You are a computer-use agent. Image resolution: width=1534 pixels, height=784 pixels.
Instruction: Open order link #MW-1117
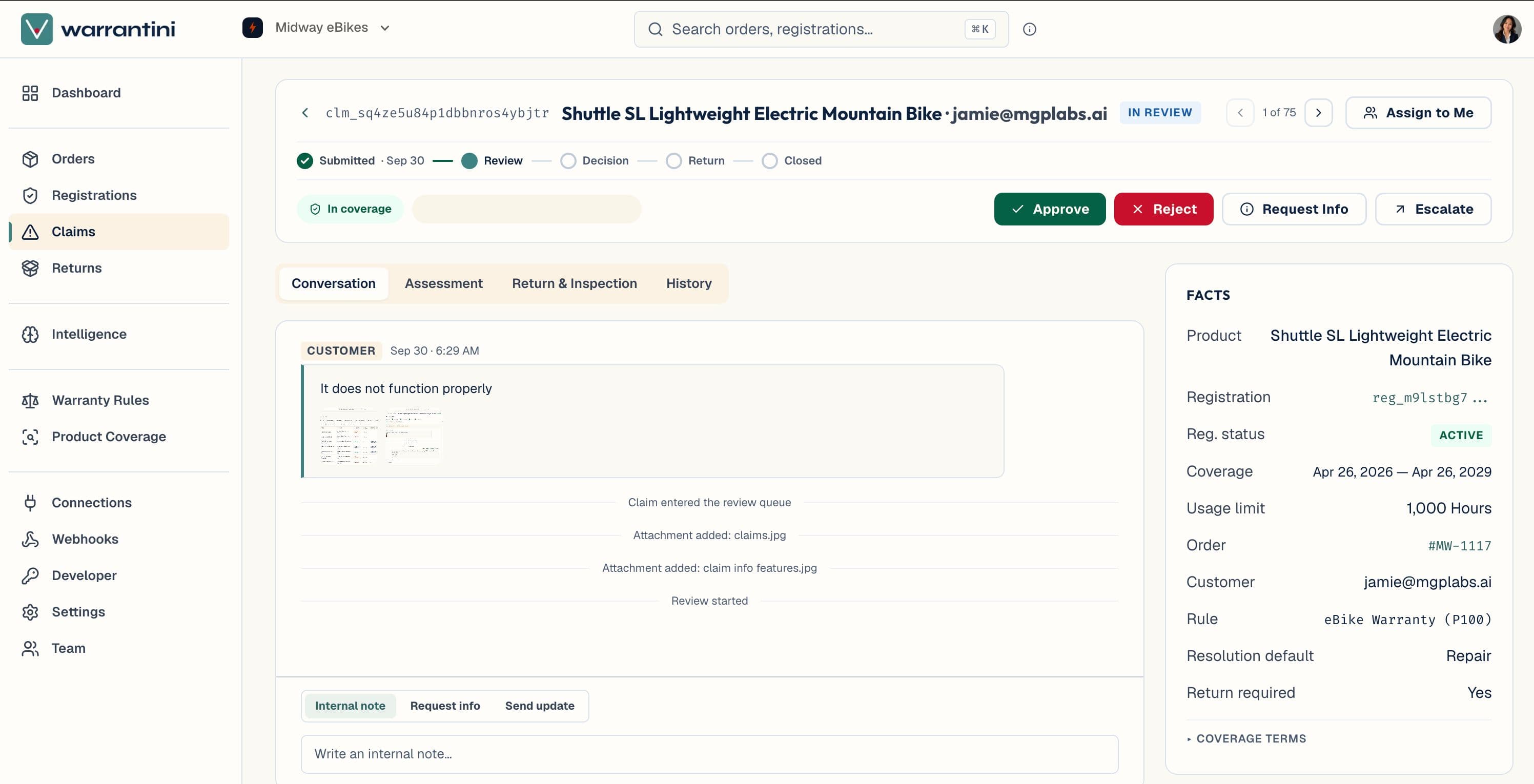(x=1459, y=546)
